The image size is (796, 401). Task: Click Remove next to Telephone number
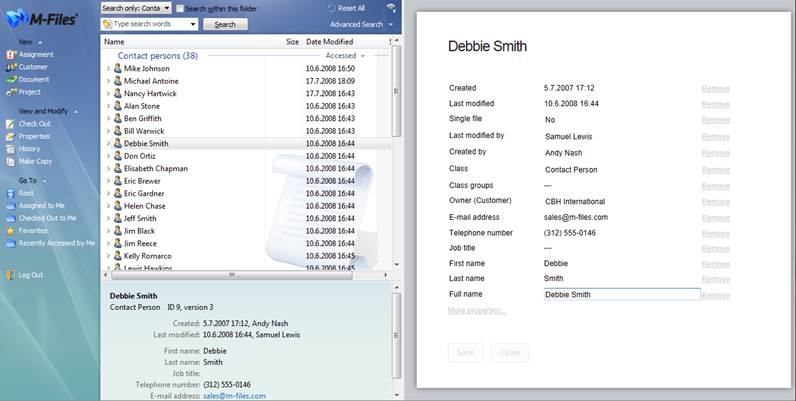(715, 233)
